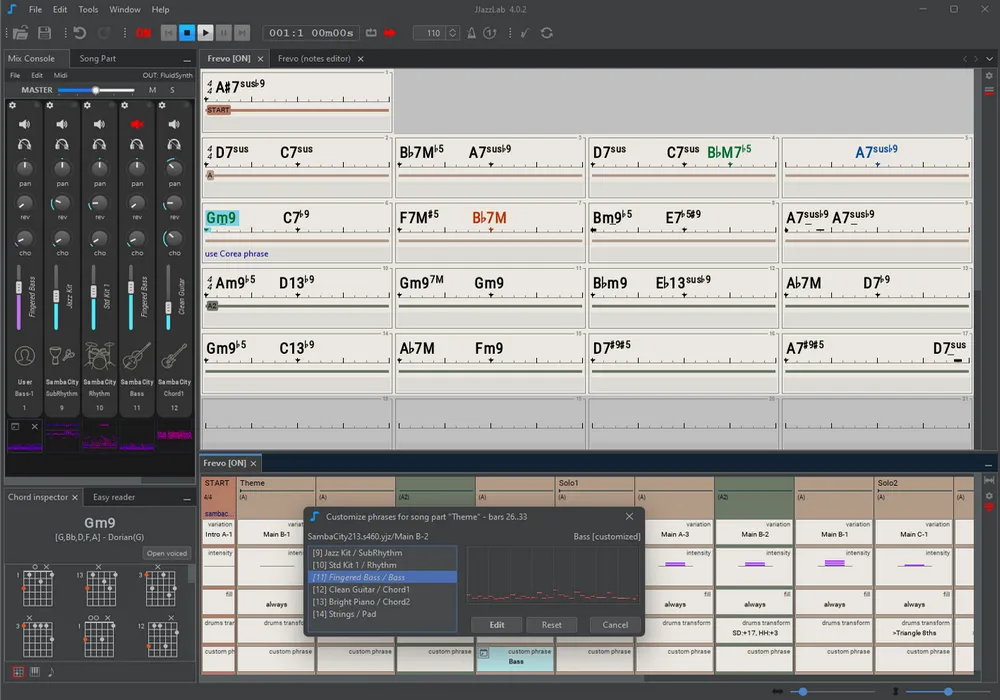Click the refresh arrows icon in the toolbar

pyautogui.click(x=547, y=33)
